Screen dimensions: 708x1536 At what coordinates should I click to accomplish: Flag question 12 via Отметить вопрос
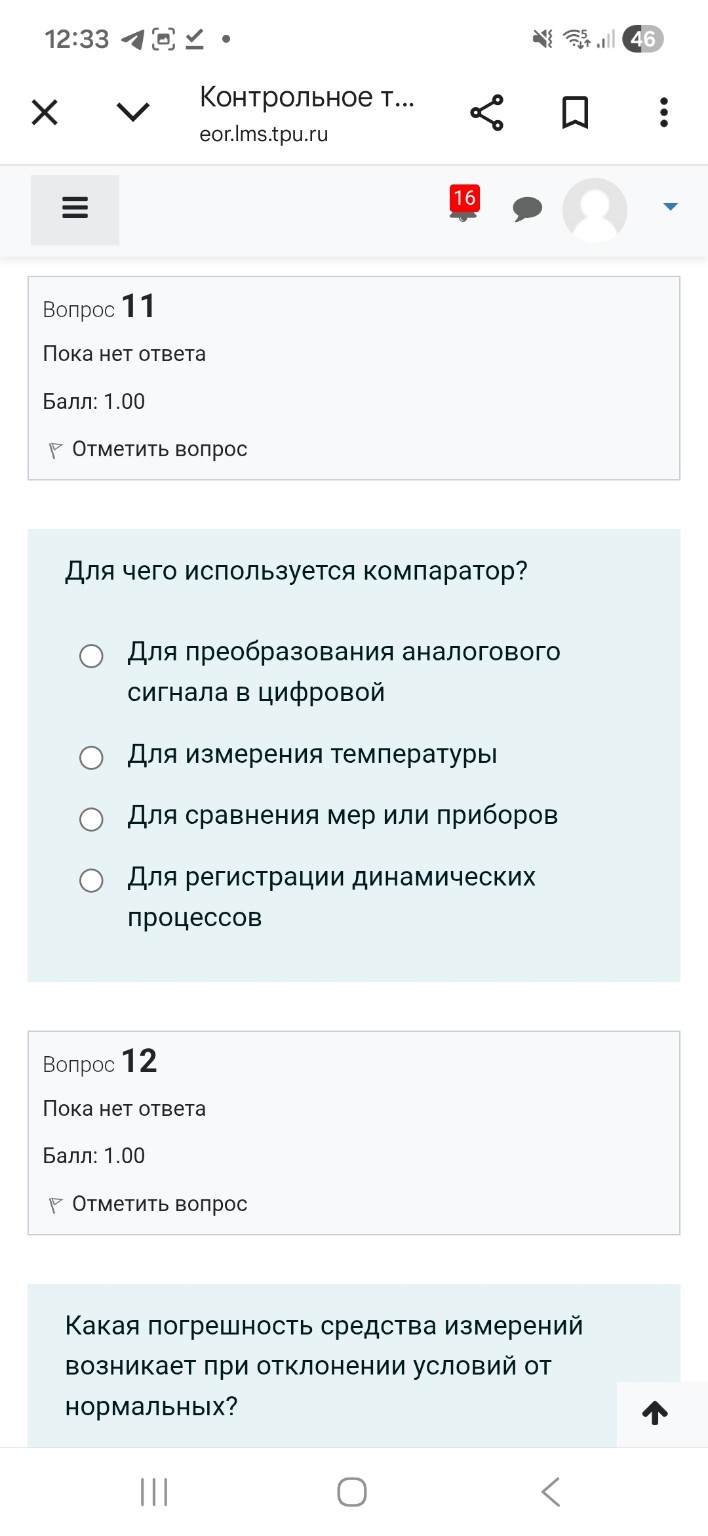(160, 1204)
